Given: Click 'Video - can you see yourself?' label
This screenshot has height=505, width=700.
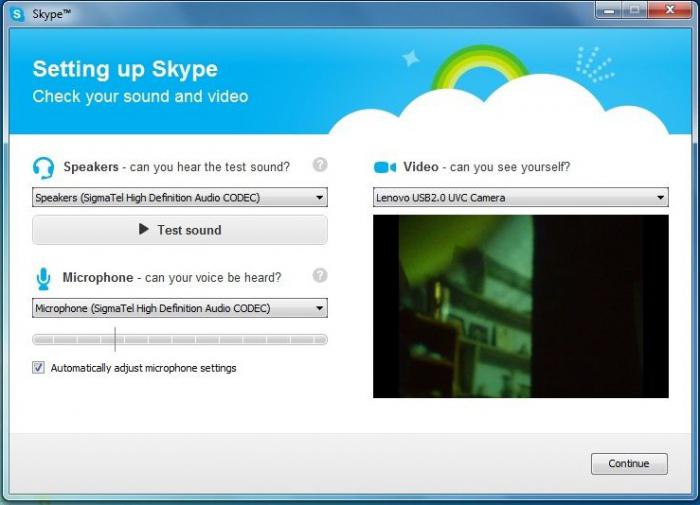Looking at the screenshot, I should pos(487,167).
